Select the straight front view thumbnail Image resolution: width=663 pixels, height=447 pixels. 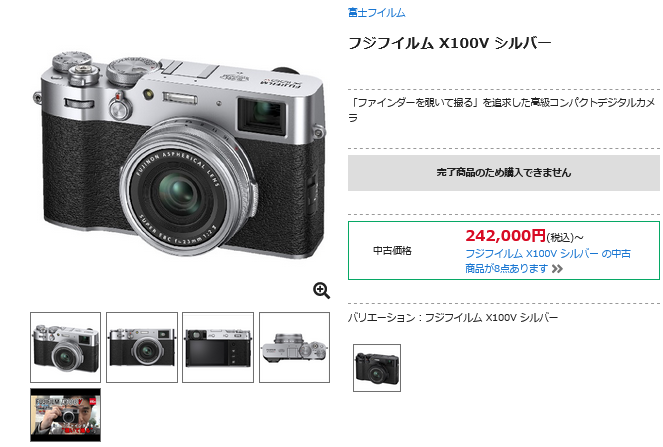(142, 348)
